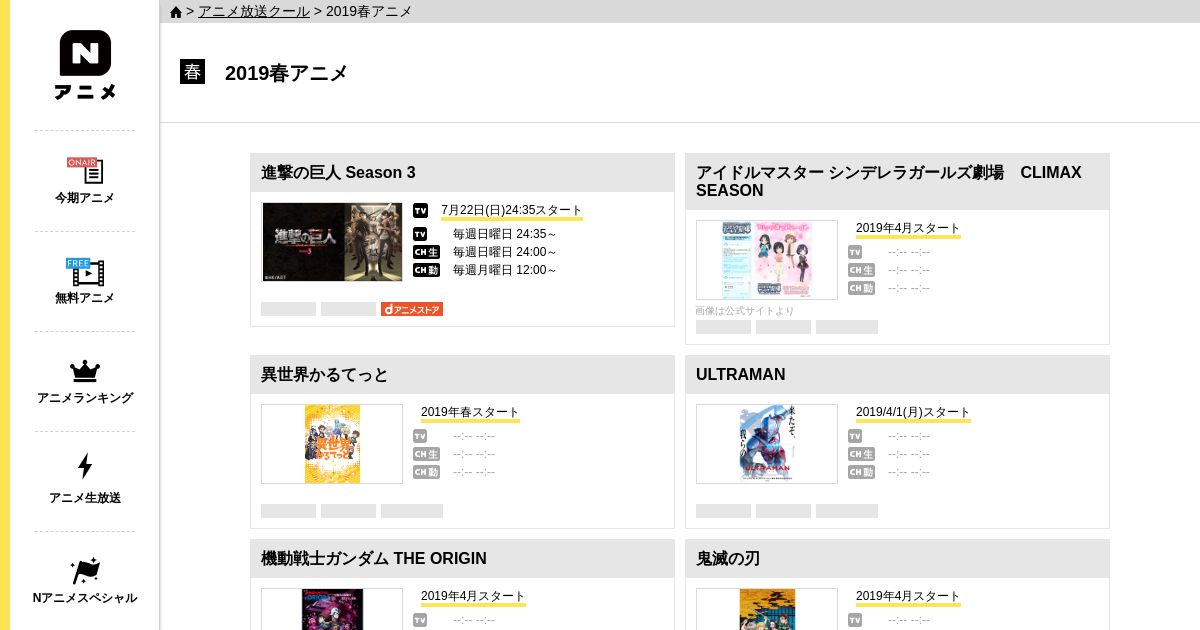Click アニメ放送クール breadcrumb link
This screenshot has width=1200, height=630.
pos(254,11)
